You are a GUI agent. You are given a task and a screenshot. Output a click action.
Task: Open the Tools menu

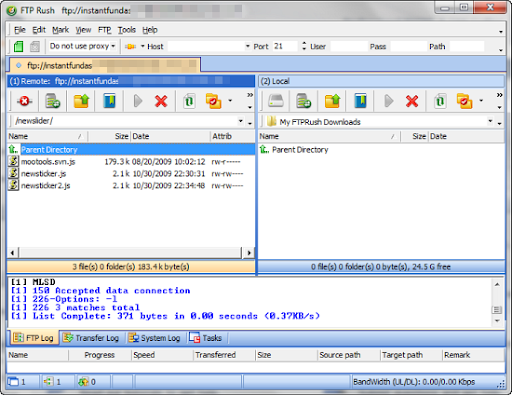(127, 30)
